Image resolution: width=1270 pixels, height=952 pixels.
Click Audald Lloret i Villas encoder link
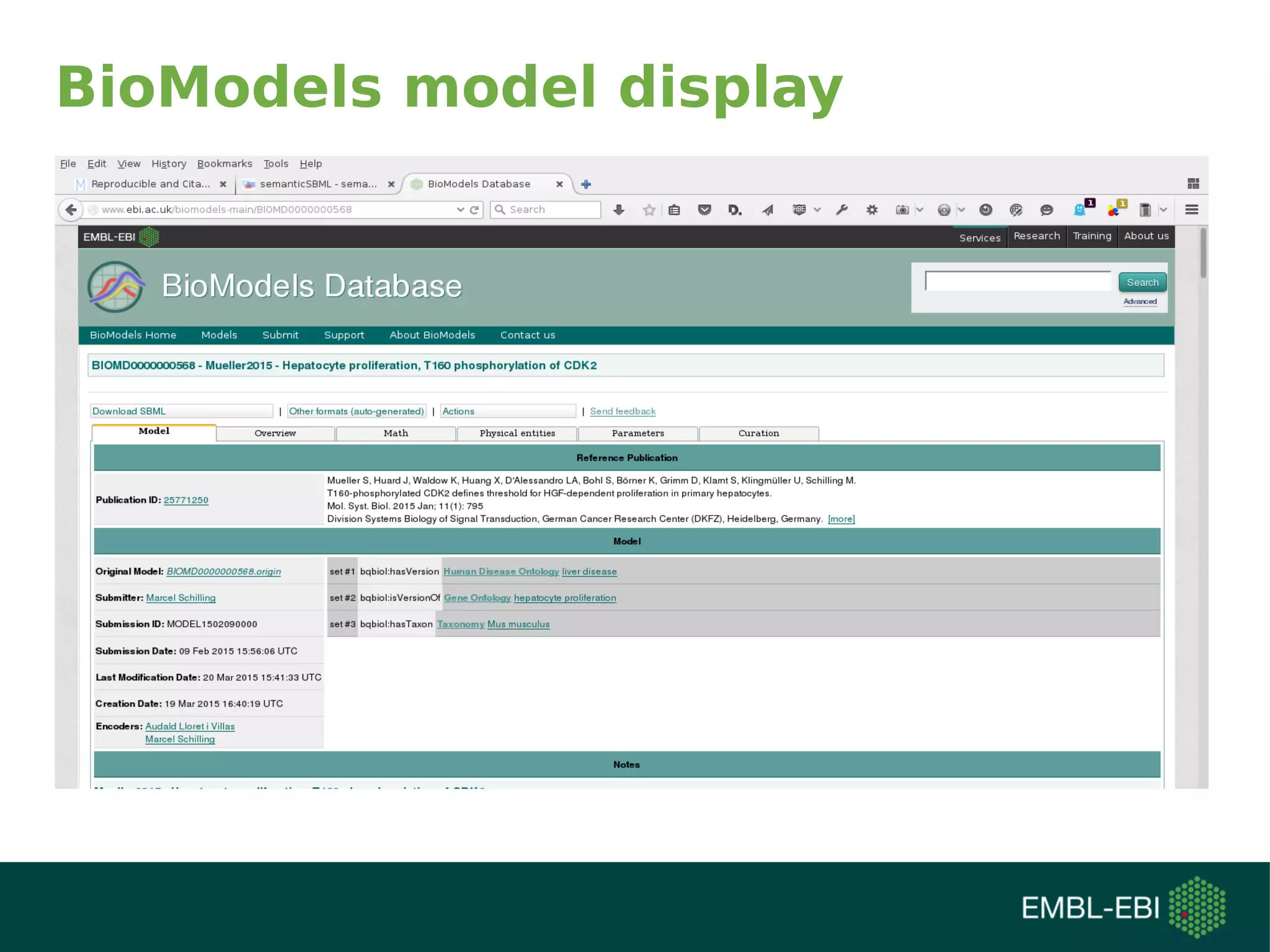click(x=190, y=726)
